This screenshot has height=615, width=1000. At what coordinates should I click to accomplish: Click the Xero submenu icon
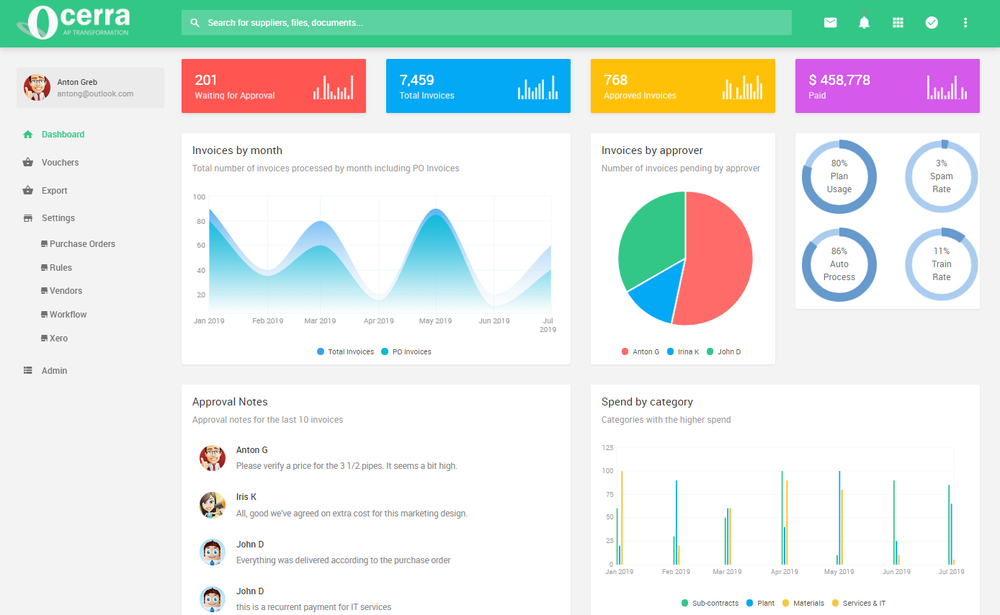44,338
